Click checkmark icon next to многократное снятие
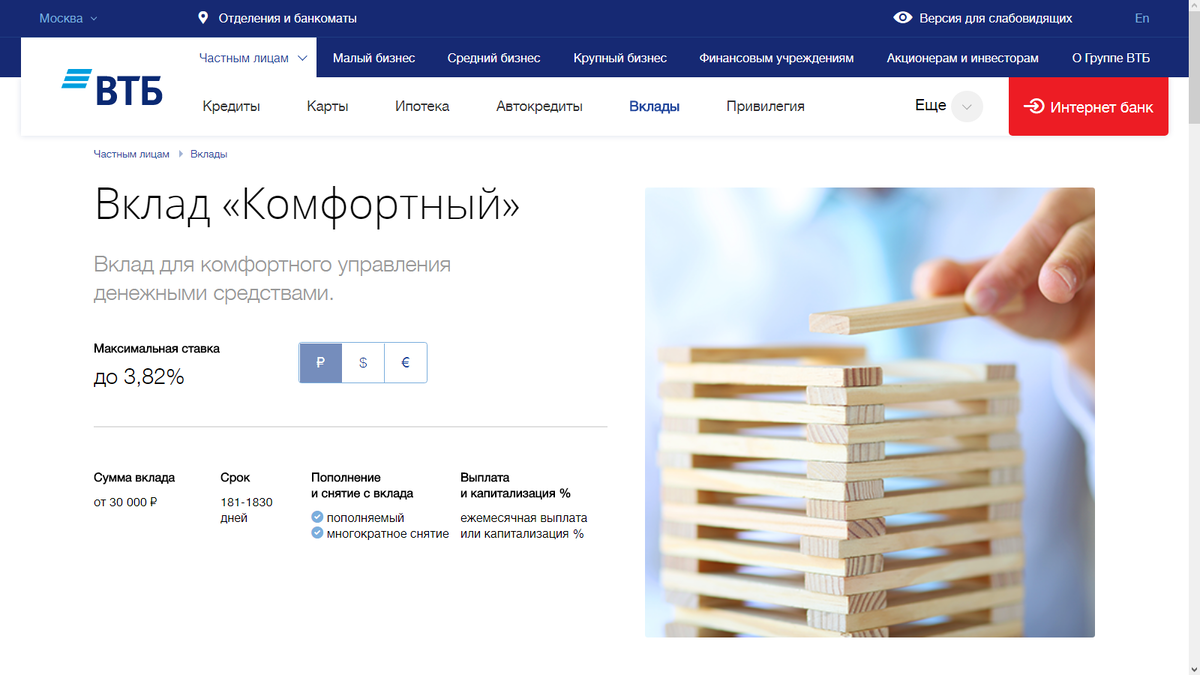 coord(317,533)
